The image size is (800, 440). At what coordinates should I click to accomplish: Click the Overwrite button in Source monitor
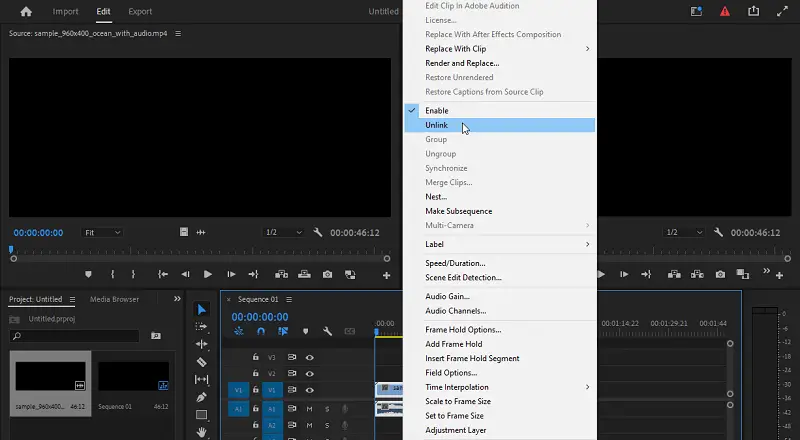tap(305, 275)
